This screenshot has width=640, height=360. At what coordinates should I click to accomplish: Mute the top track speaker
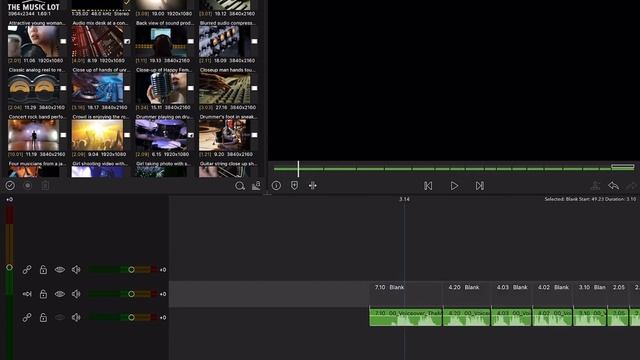pyautogui.click(x=76, y=270)
